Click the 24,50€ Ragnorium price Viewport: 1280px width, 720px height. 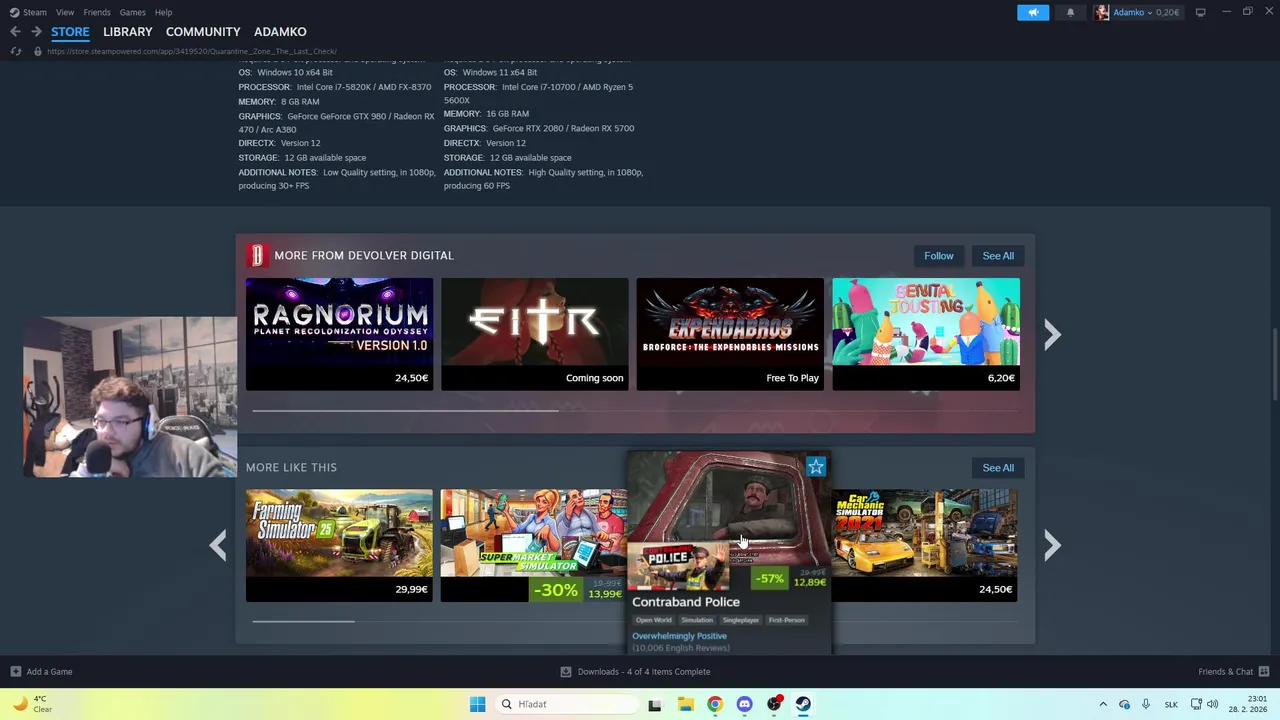click(411, 378)
